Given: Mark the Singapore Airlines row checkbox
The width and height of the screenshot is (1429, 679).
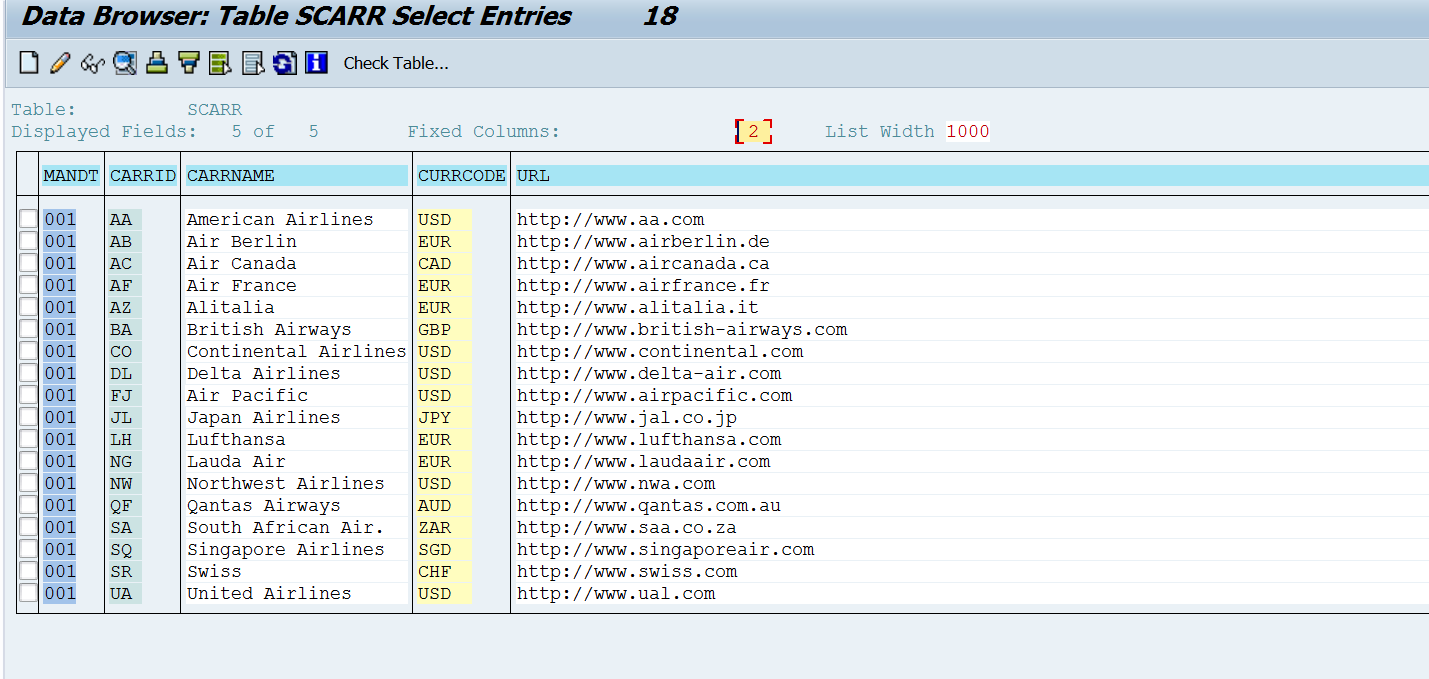Looking at the screenshot, I should pos(28,549).
